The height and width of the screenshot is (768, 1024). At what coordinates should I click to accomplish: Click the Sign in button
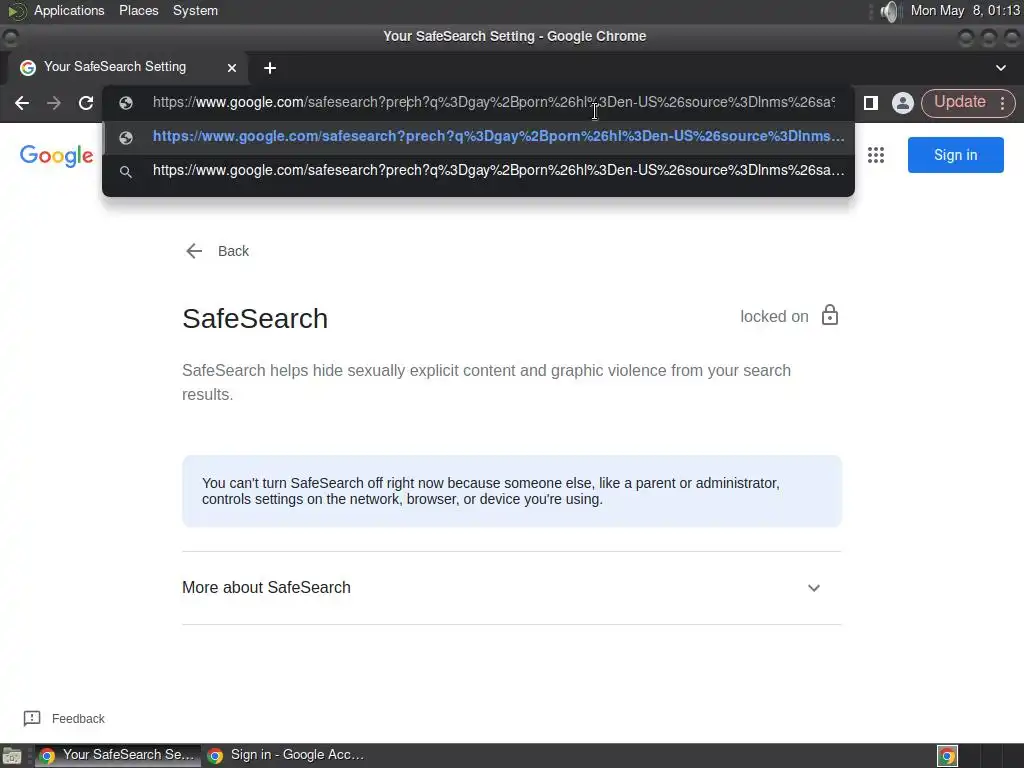click(955, 155)
